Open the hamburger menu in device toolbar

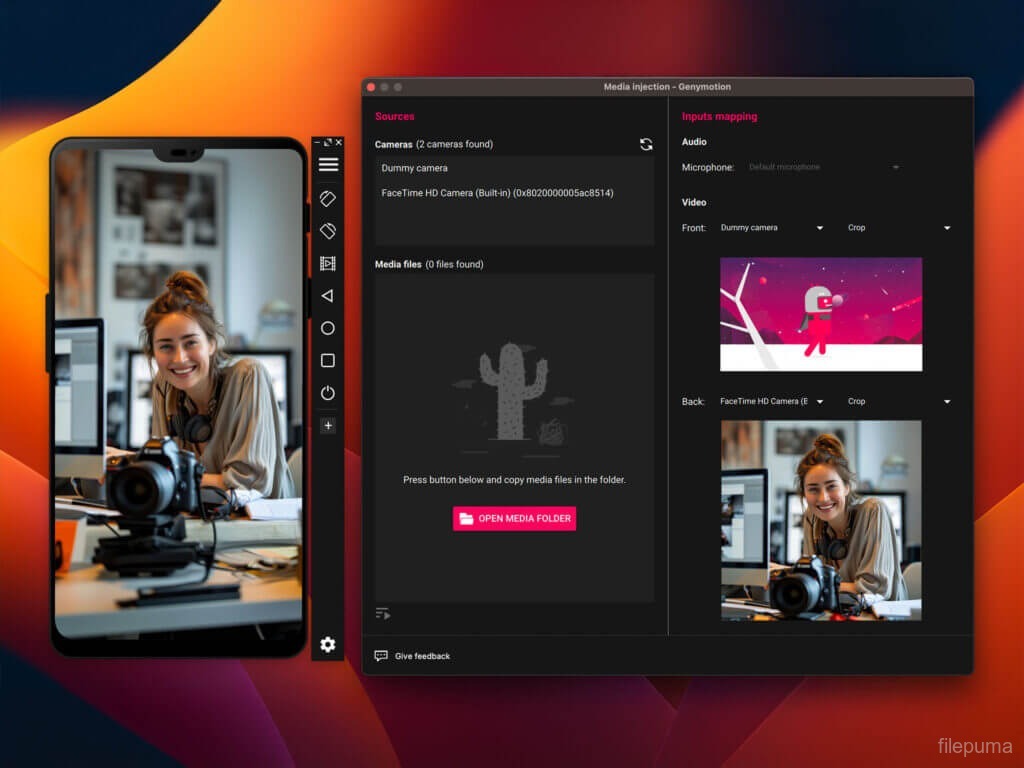pos(328,165)
